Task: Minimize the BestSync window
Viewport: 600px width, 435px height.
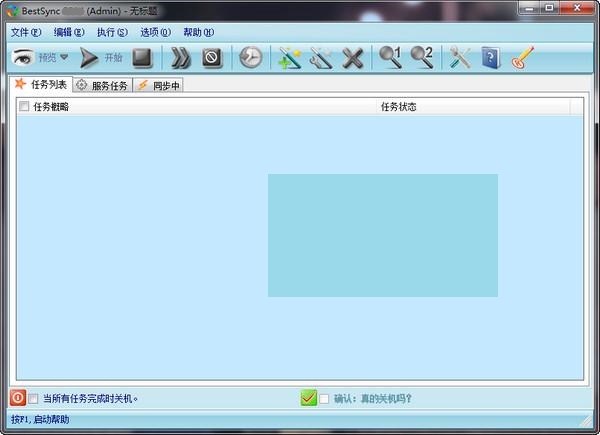Action: click(530, 8)
